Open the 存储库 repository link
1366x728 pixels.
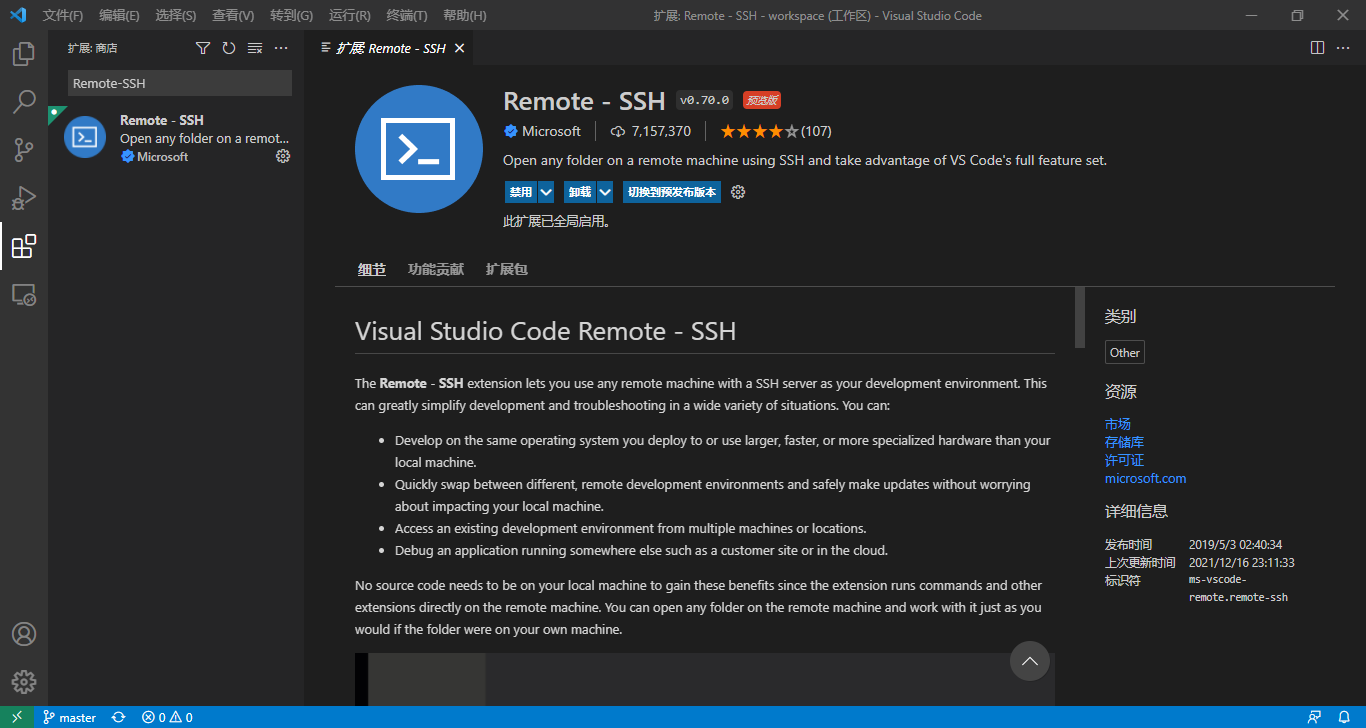1124,442
